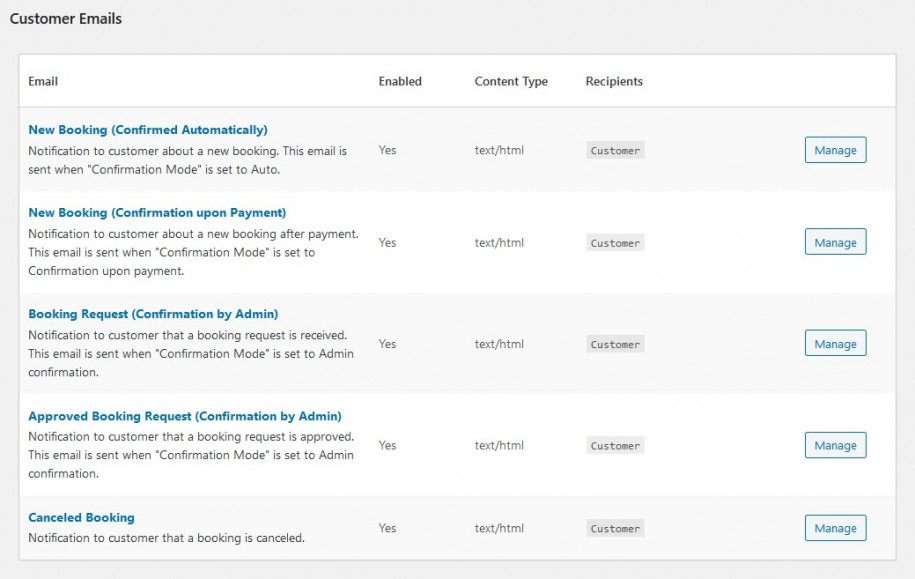Click the Email column header
915x579 pixels.
[43, 81]
